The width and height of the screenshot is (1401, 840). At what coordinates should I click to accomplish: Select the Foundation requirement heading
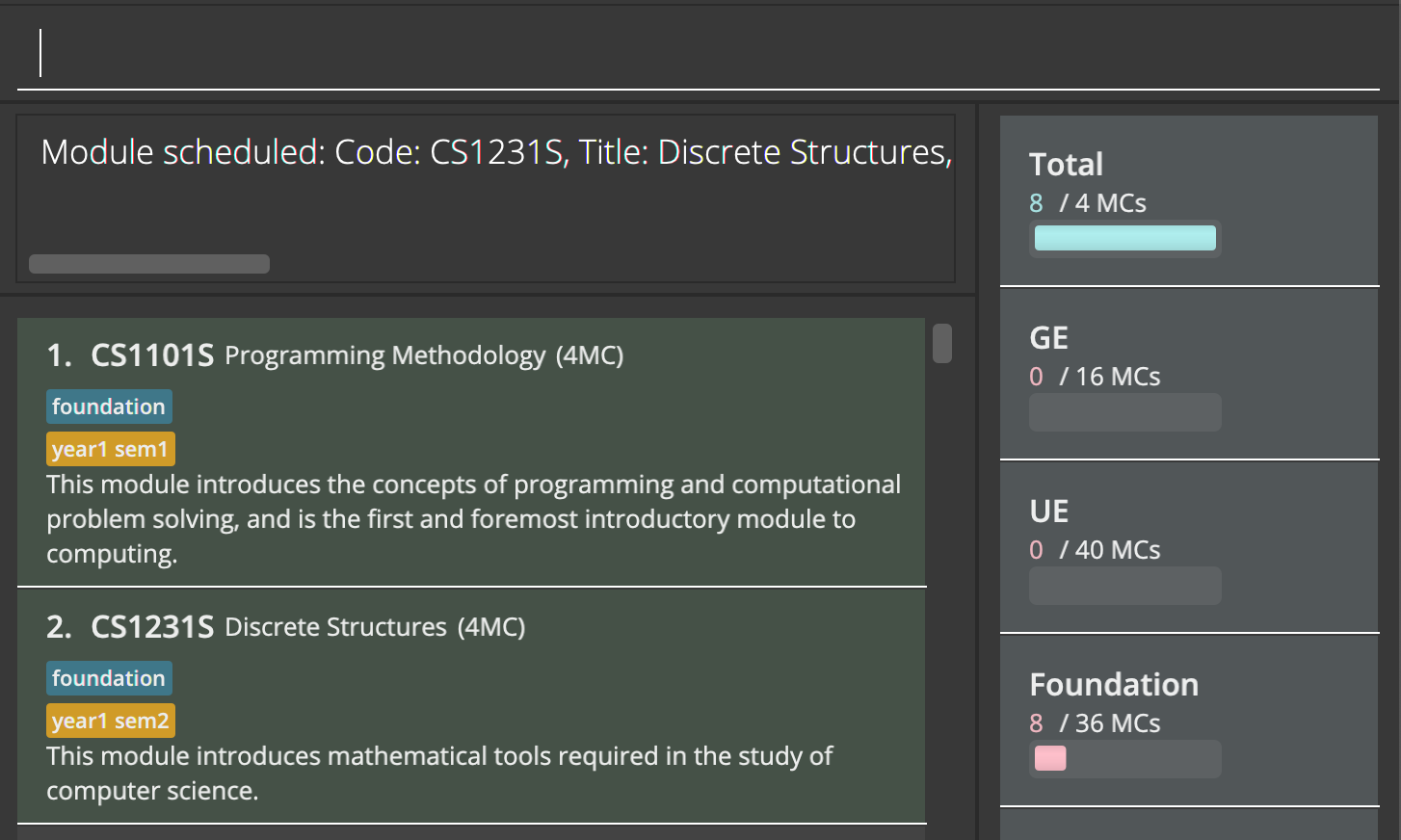[1114, 685]
